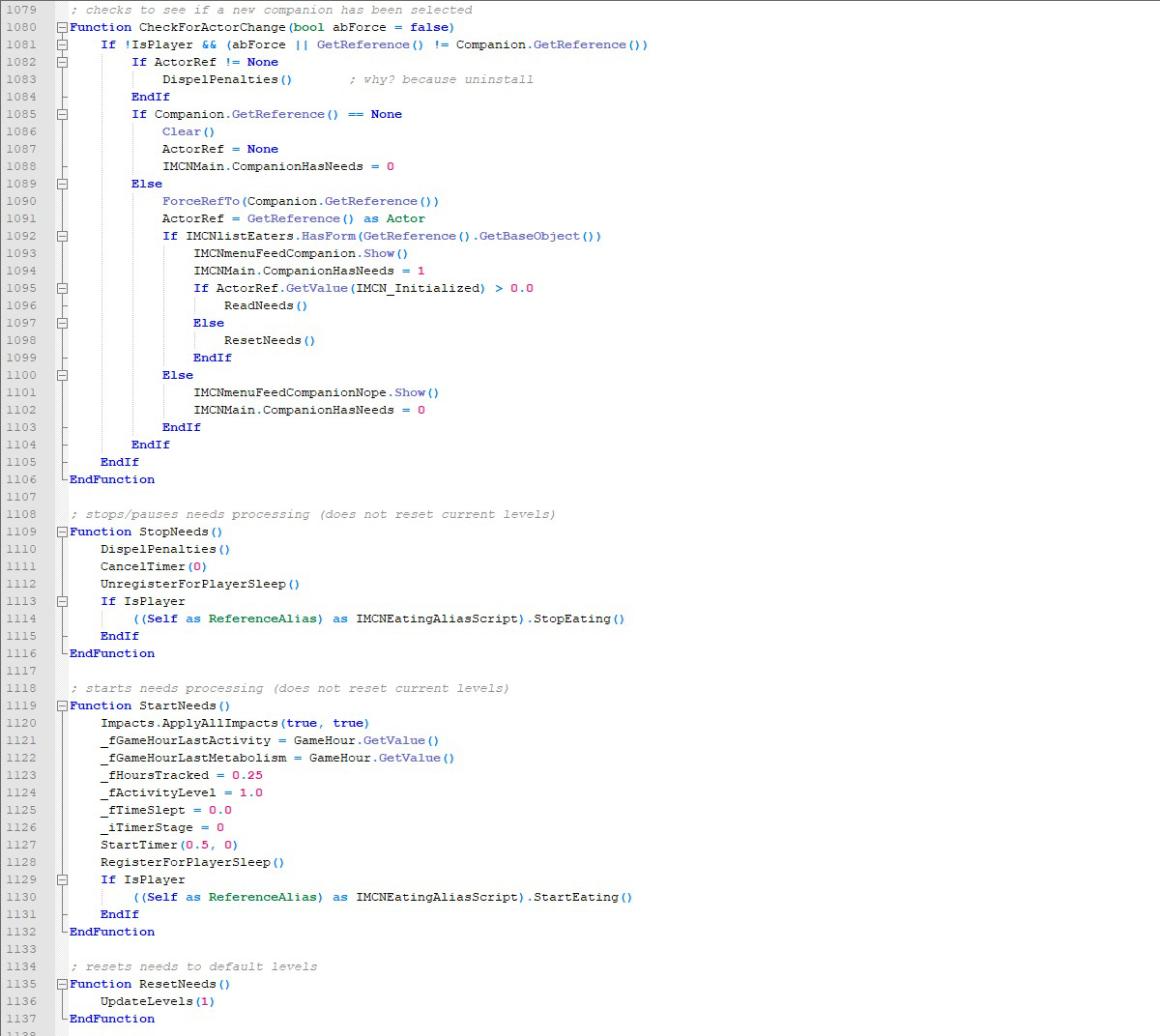Collapse 'If ActorRef != None' fold on line 1082
Image resolution: width=1160 pixels, height=1036 pixels.
point(62,62)
